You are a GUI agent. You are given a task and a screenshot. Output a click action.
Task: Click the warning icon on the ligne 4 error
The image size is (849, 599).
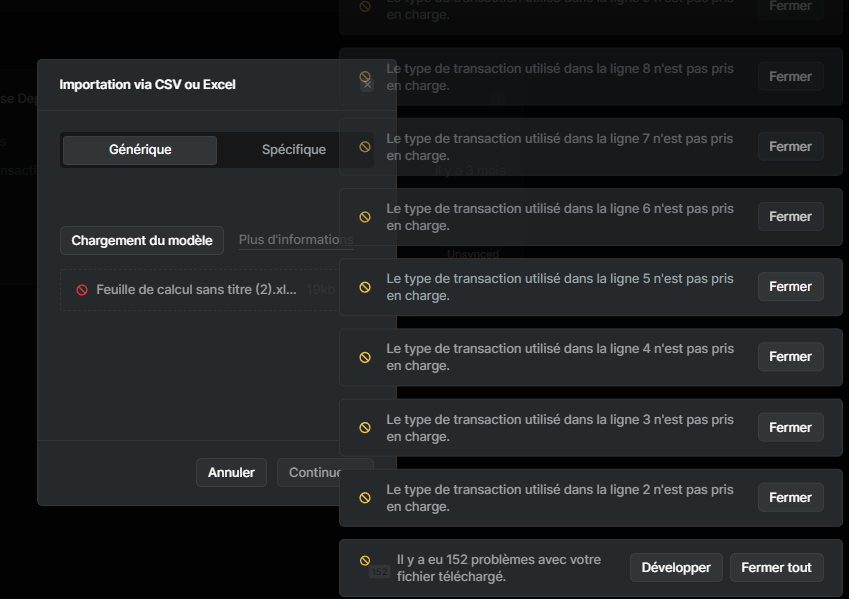pyautogui.click(x=365, y=357)
